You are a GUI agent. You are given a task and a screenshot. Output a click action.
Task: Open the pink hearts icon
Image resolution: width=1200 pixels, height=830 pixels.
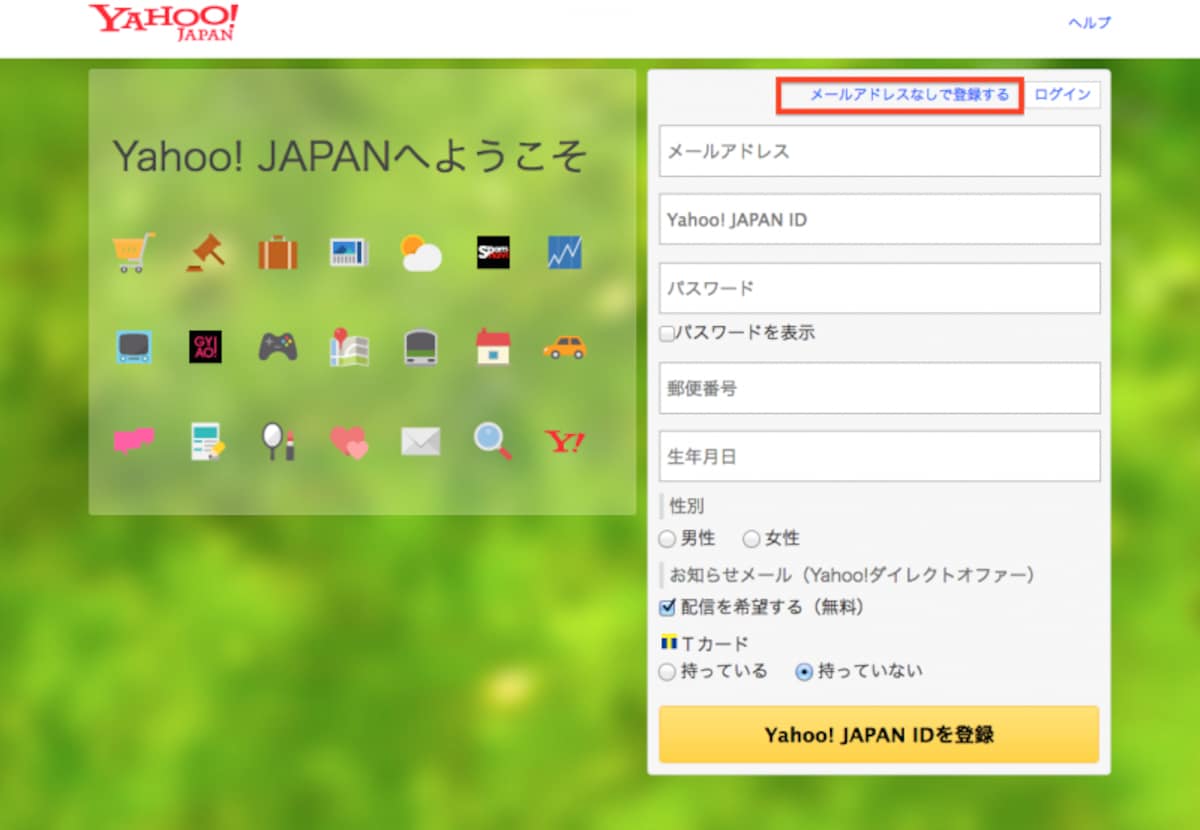click(349, 441)
